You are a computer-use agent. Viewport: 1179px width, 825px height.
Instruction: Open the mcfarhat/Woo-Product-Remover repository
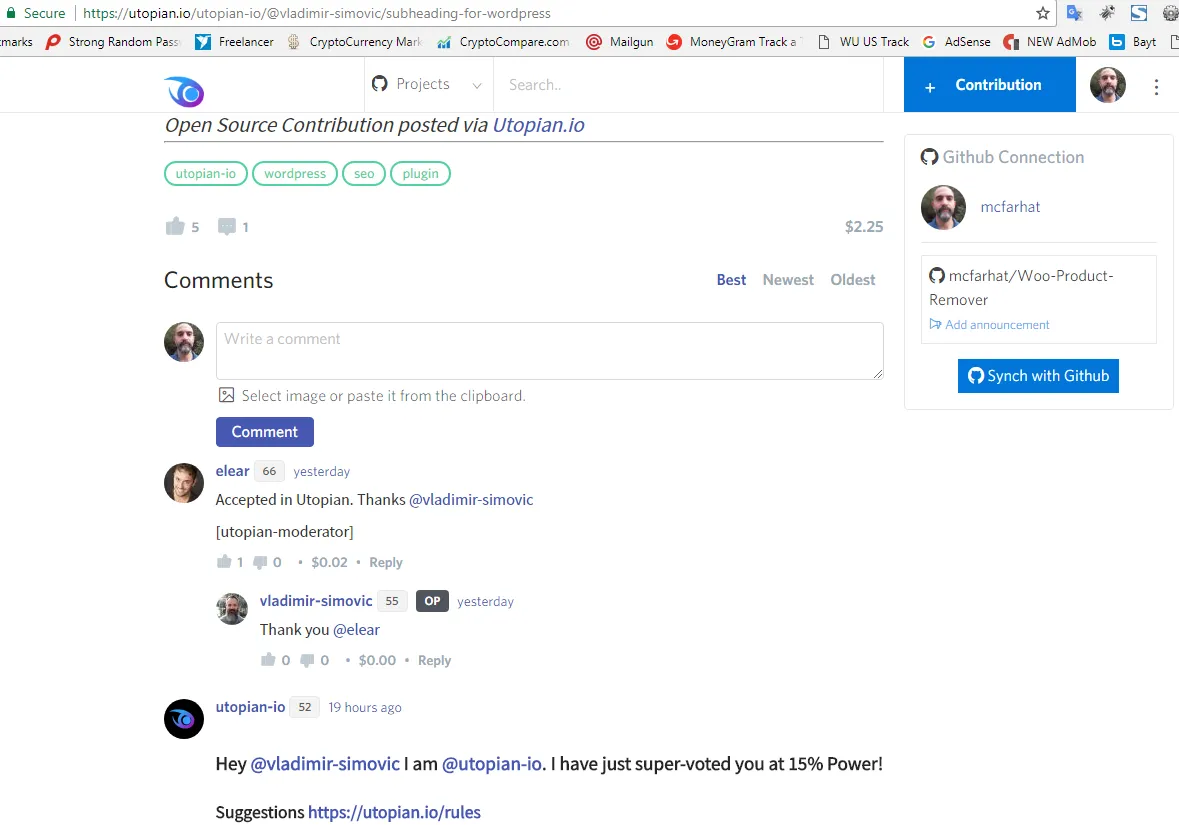click(x=1021, y=287)
